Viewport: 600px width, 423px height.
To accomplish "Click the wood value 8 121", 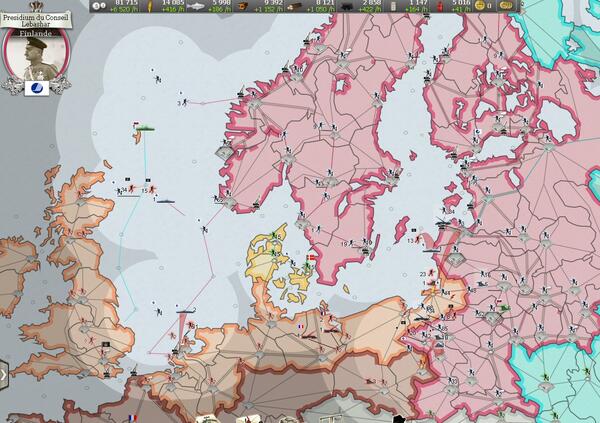I will pos(325,2).
